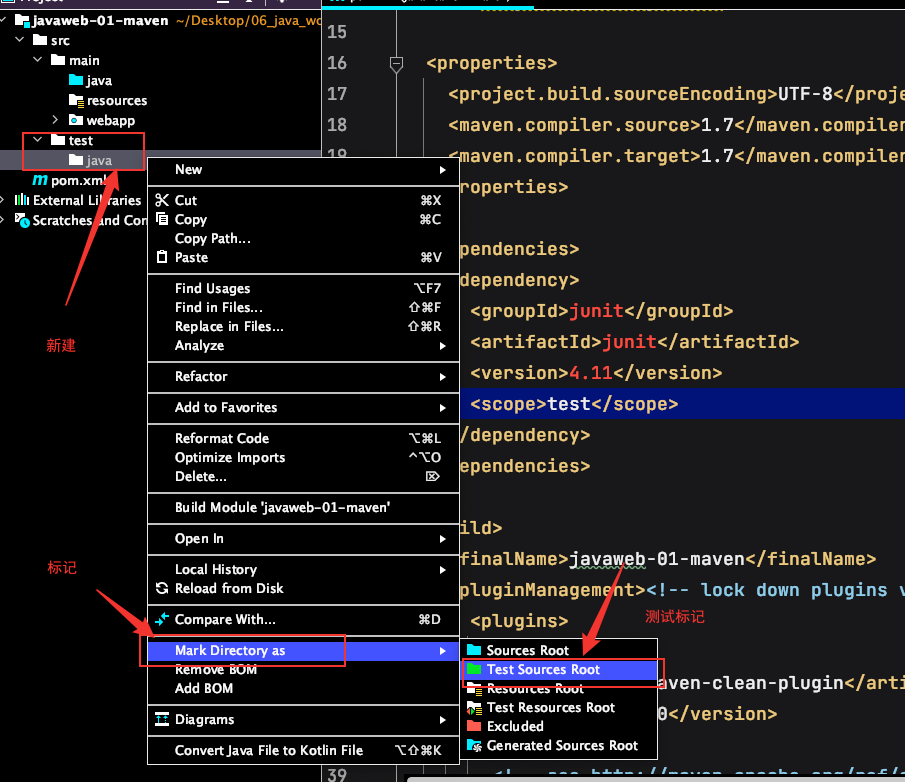Click line number 17 in gutter

coord(337,93)
